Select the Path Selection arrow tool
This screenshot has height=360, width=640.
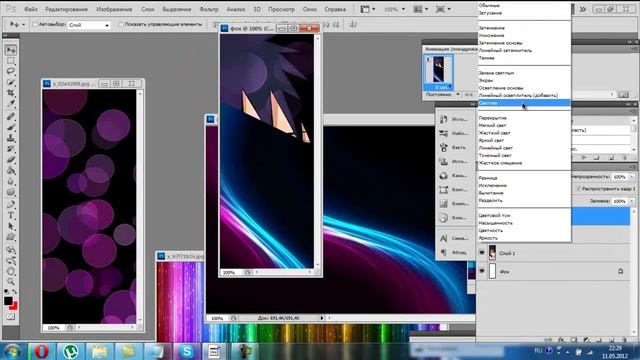pos(11,226)
